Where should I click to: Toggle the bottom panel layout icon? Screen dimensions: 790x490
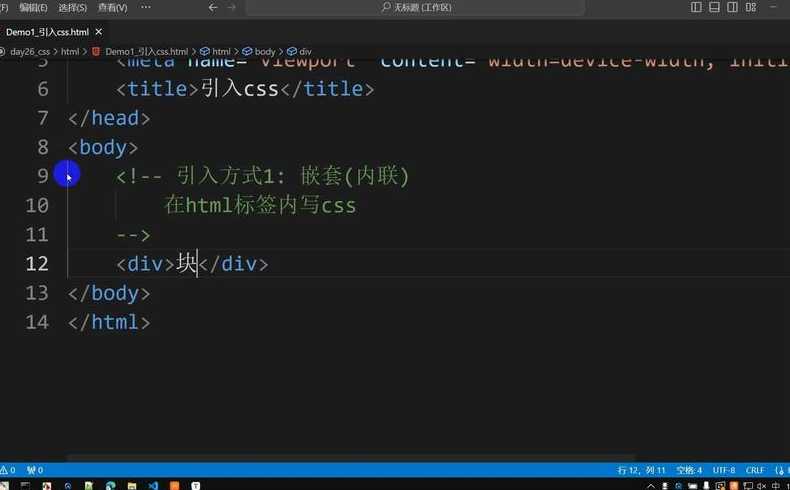714,7
